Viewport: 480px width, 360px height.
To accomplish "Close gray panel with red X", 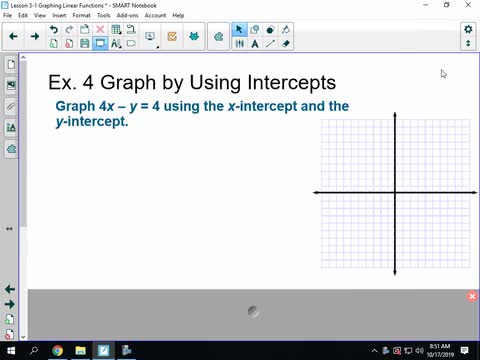I will coord(472,296).
